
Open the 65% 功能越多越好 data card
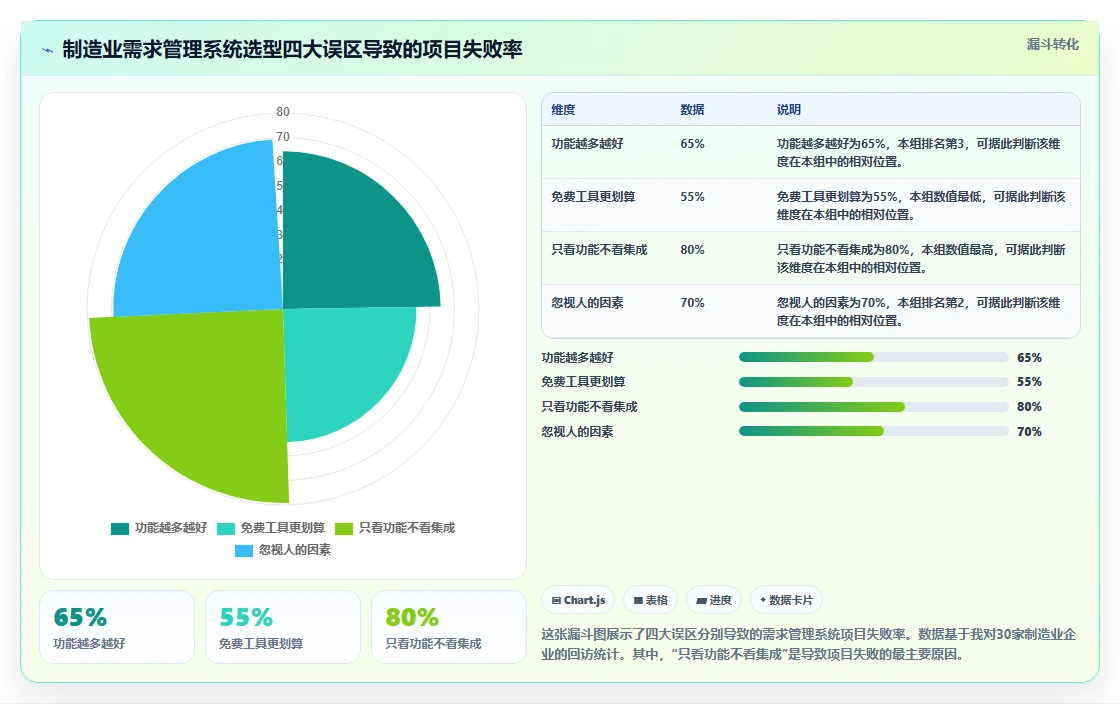(116, 627)
